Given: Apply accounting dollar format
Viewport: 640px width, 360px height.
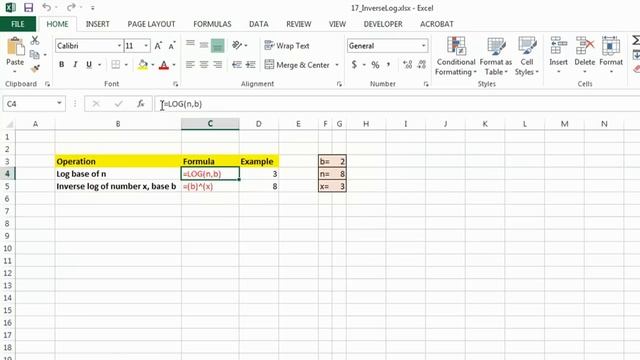Looking at the screenshot, I should (x=354, y=64).
